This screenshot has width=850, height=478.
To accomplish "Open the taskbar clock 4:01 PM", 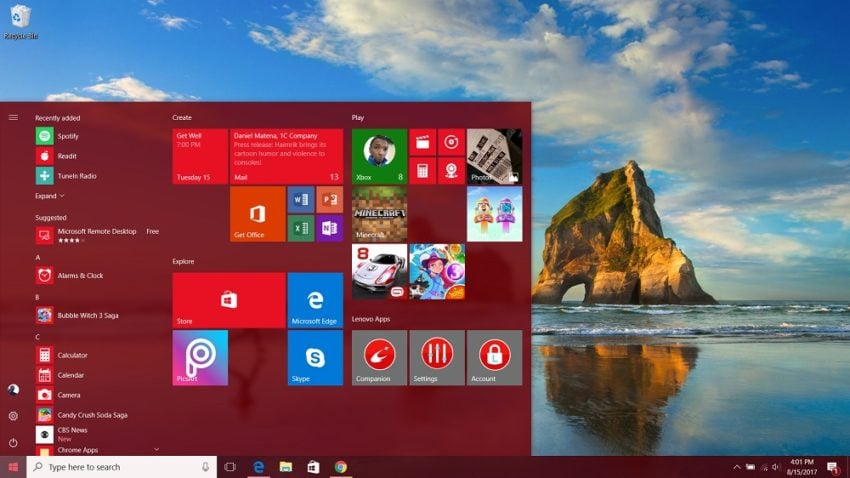I will 802,467.
